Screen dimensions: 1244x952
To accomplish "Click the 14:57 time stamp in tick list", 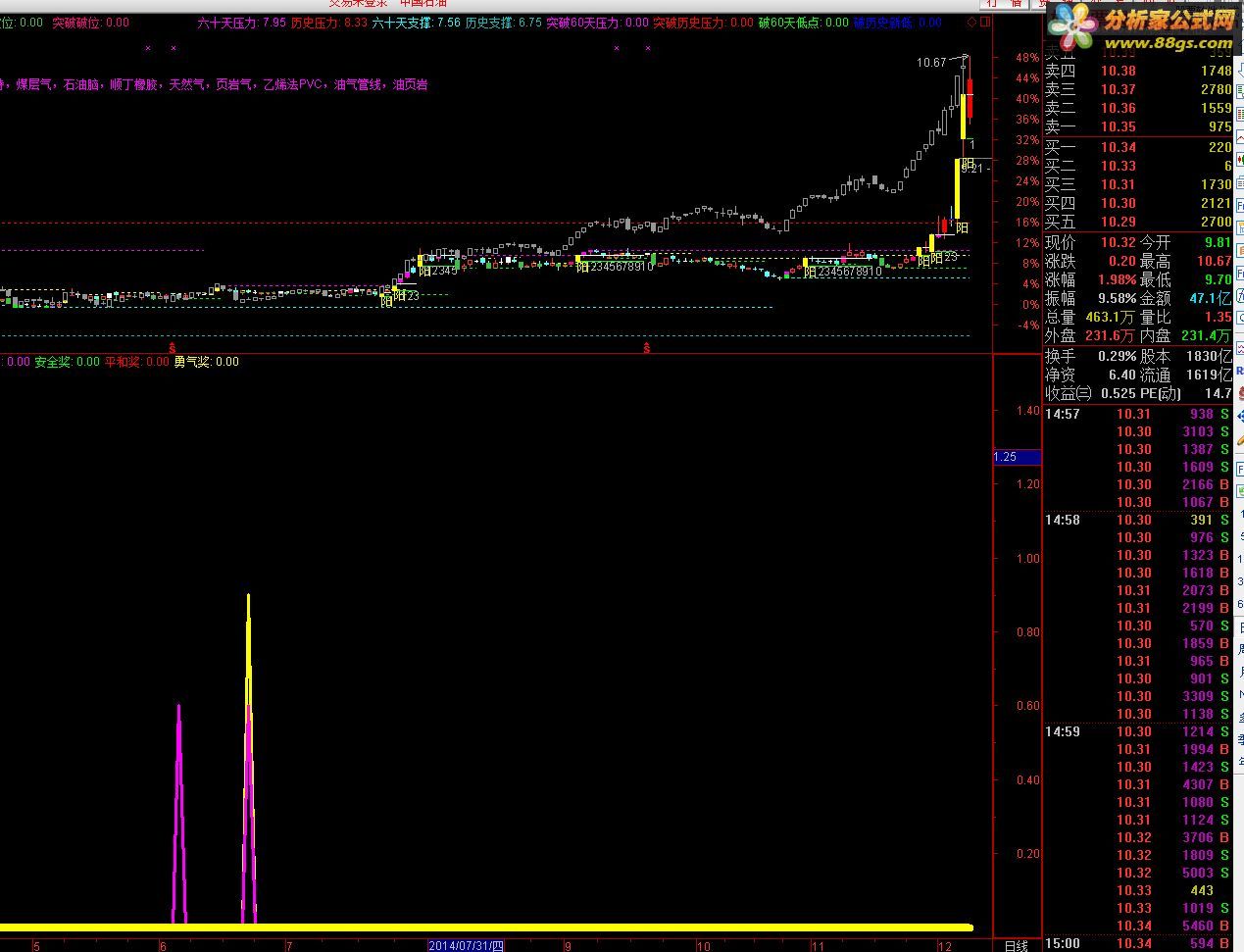I will 1063,414.
